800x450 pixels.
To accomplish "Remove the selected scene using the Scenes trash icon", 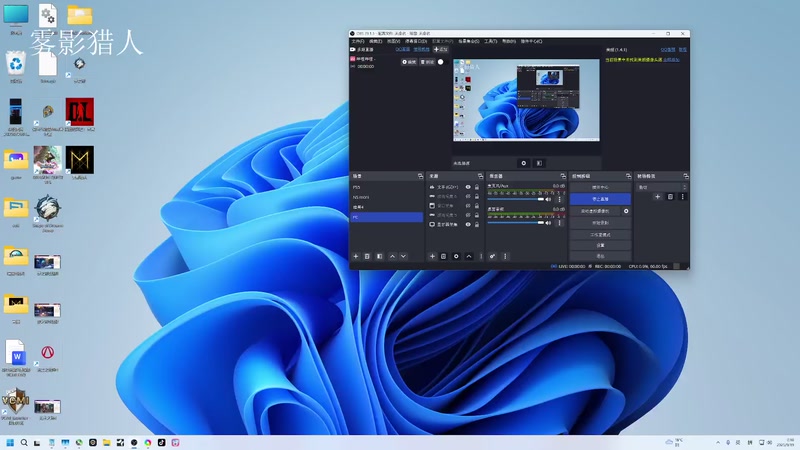I will coord(367,256).
